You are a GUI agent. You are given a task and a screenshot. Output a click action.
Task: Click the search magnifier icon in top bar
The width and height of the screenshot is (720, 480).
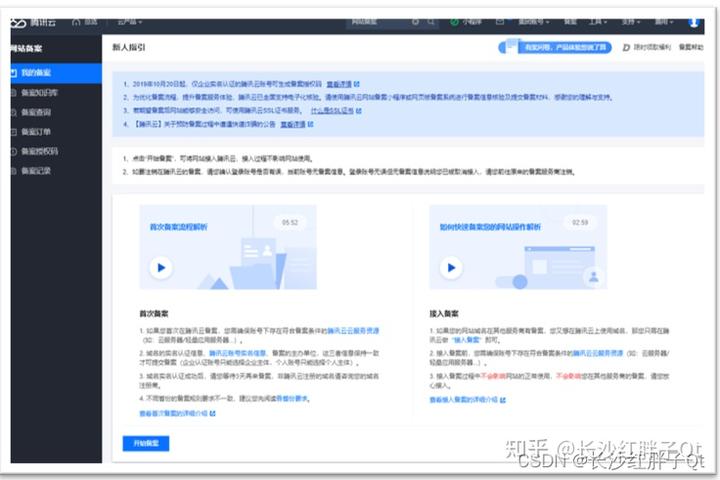point(431,22)
